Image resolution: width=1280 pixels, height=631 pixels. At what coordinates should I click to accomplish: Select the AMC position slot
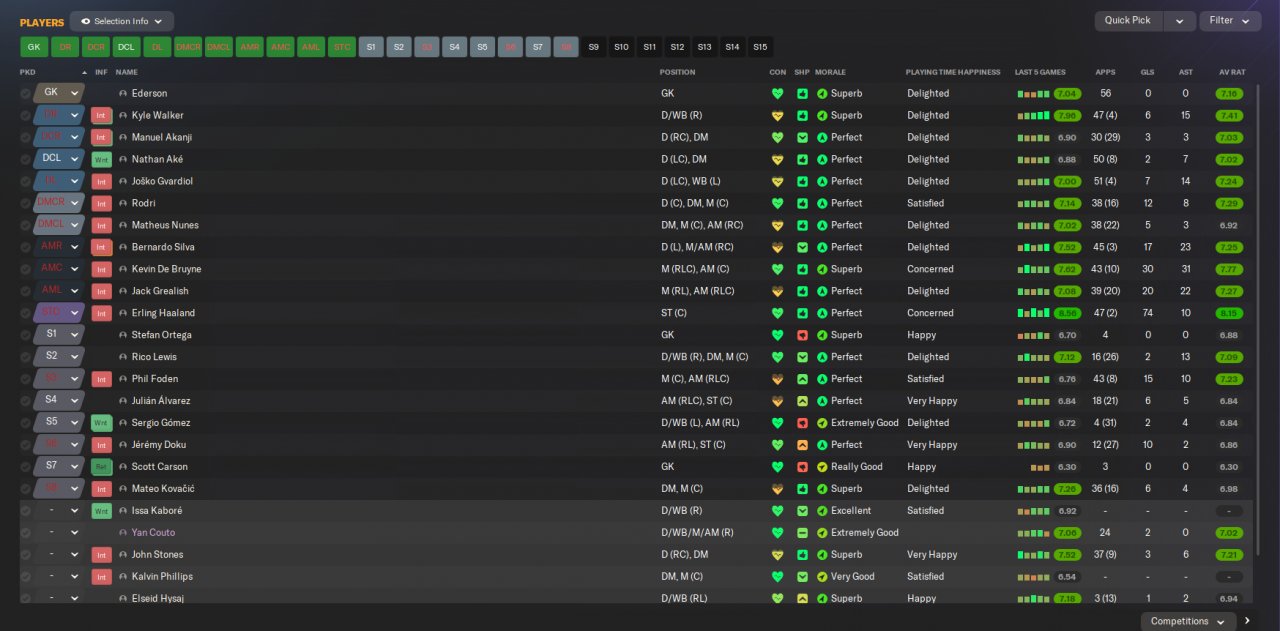pyautogui.click(x=280, y=47)
